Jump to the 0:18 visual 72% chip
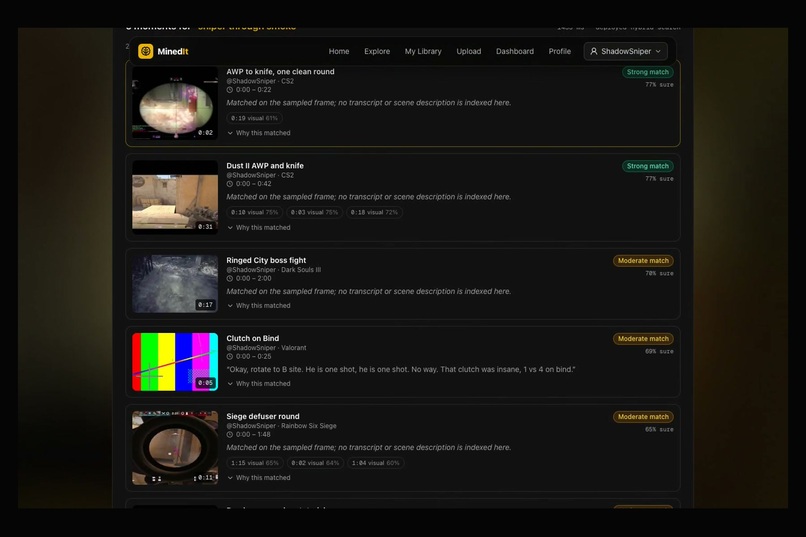Image resolution: width=806 pixels, height=537 pixels. click(374, 212)
